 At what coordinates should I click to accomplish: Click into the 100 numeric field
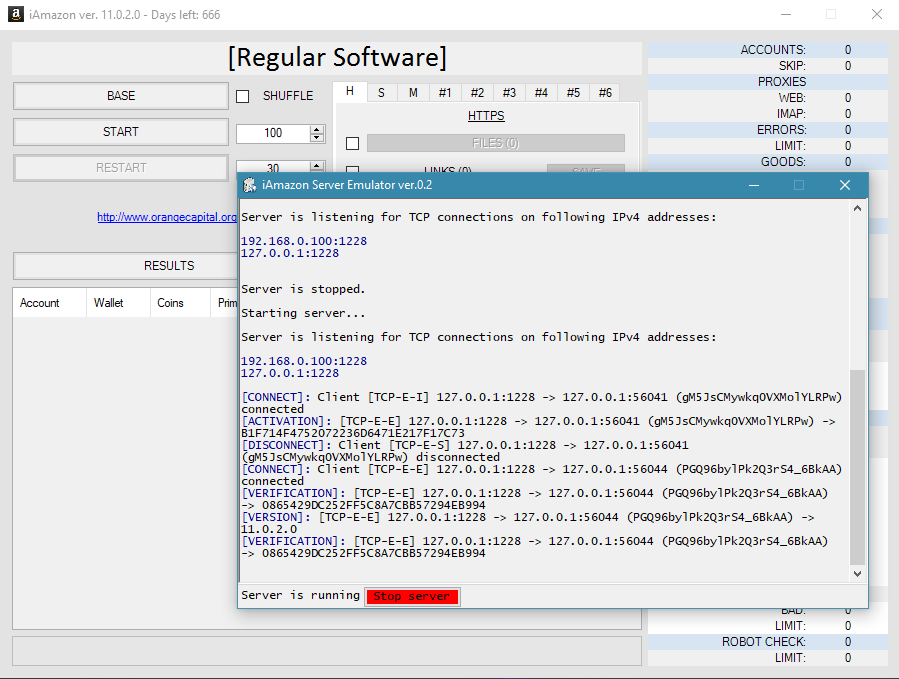click(x=273, y=133)
